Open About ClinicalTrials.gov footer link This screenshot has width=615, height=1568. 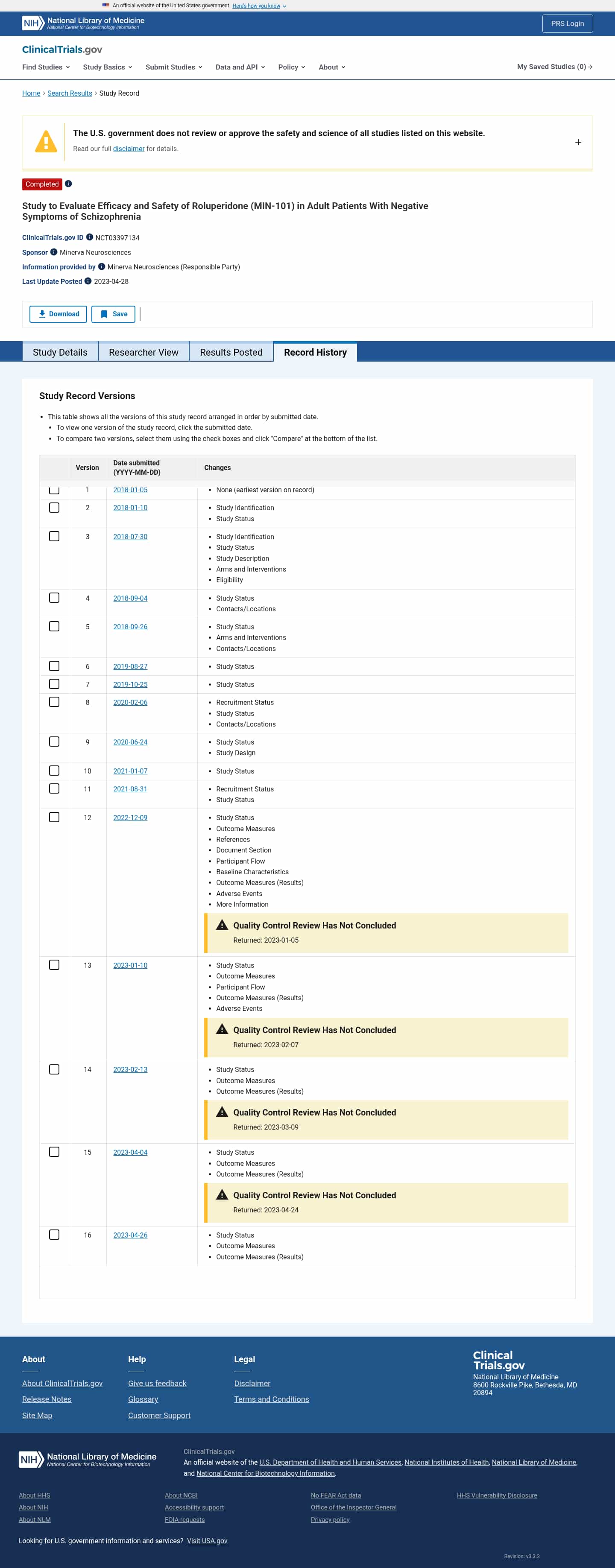(x=62, y=1384)
